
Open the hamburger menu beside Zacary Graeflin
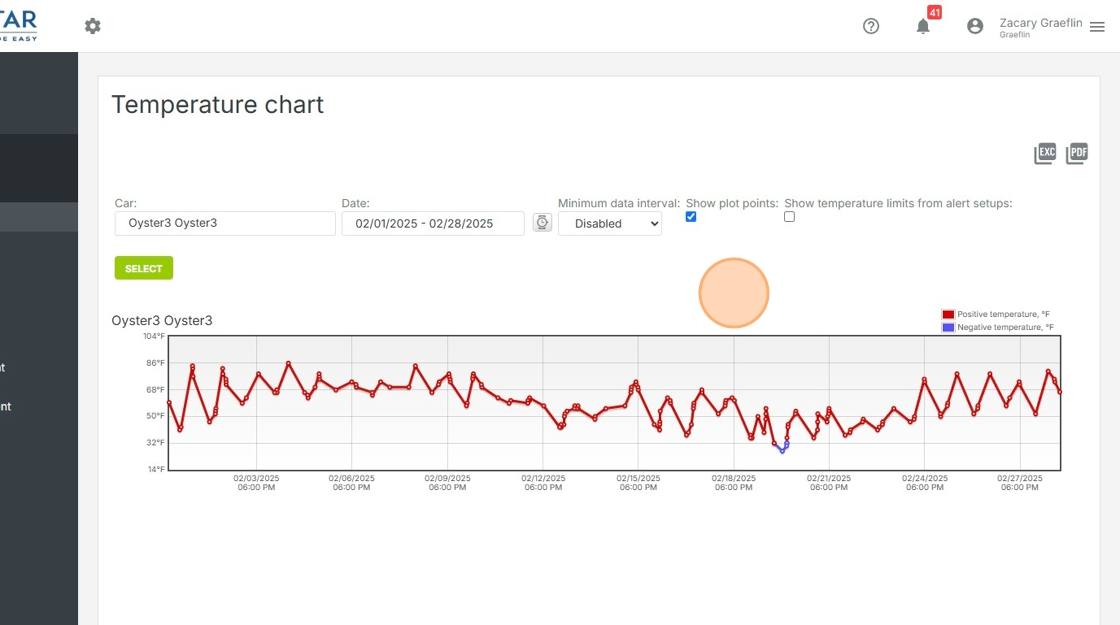pos(1098,26)
